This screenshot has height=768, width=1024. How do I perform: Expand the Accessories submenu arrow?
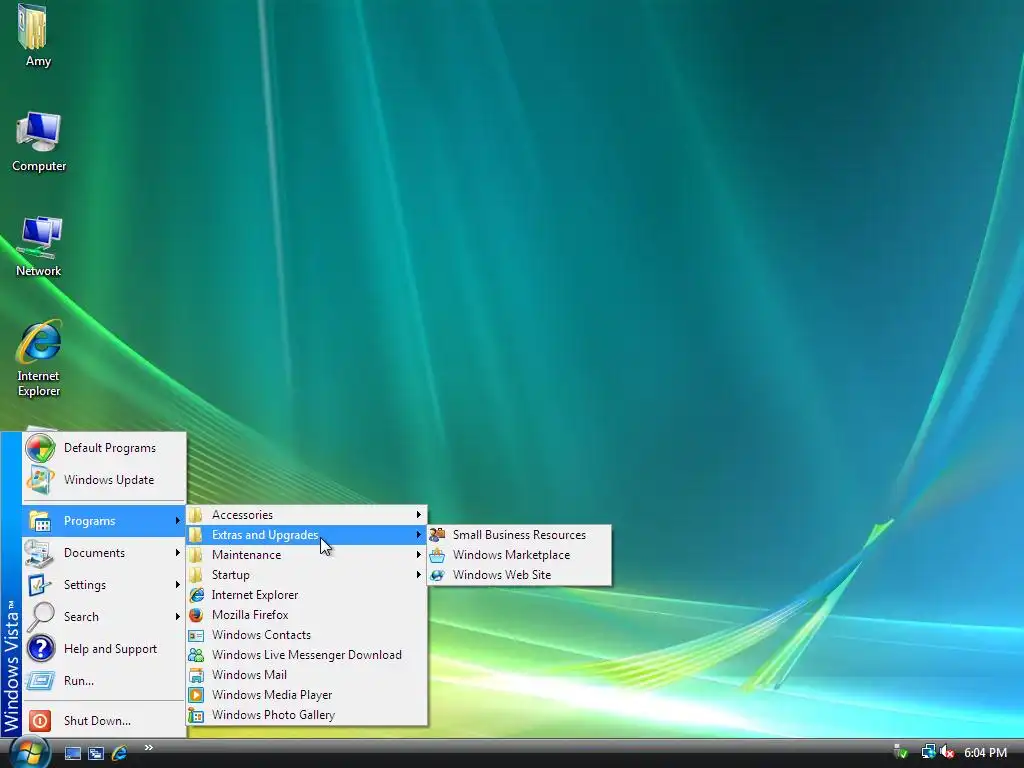coord(419,515)
